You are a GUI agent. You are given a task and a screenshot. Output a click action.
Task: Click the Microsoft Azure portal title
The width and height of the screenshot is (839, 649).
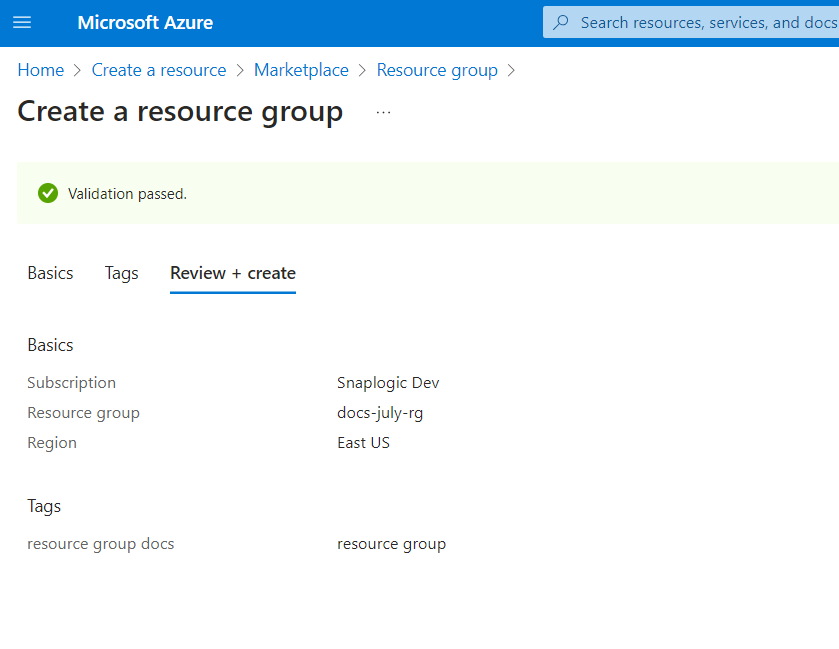coord(145,22)
